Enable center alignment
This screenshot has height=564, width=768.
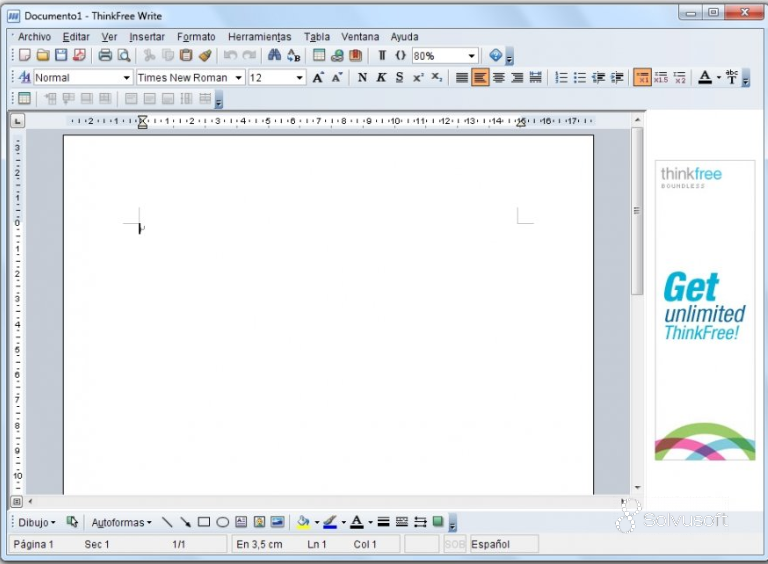[x=499, y=77]
